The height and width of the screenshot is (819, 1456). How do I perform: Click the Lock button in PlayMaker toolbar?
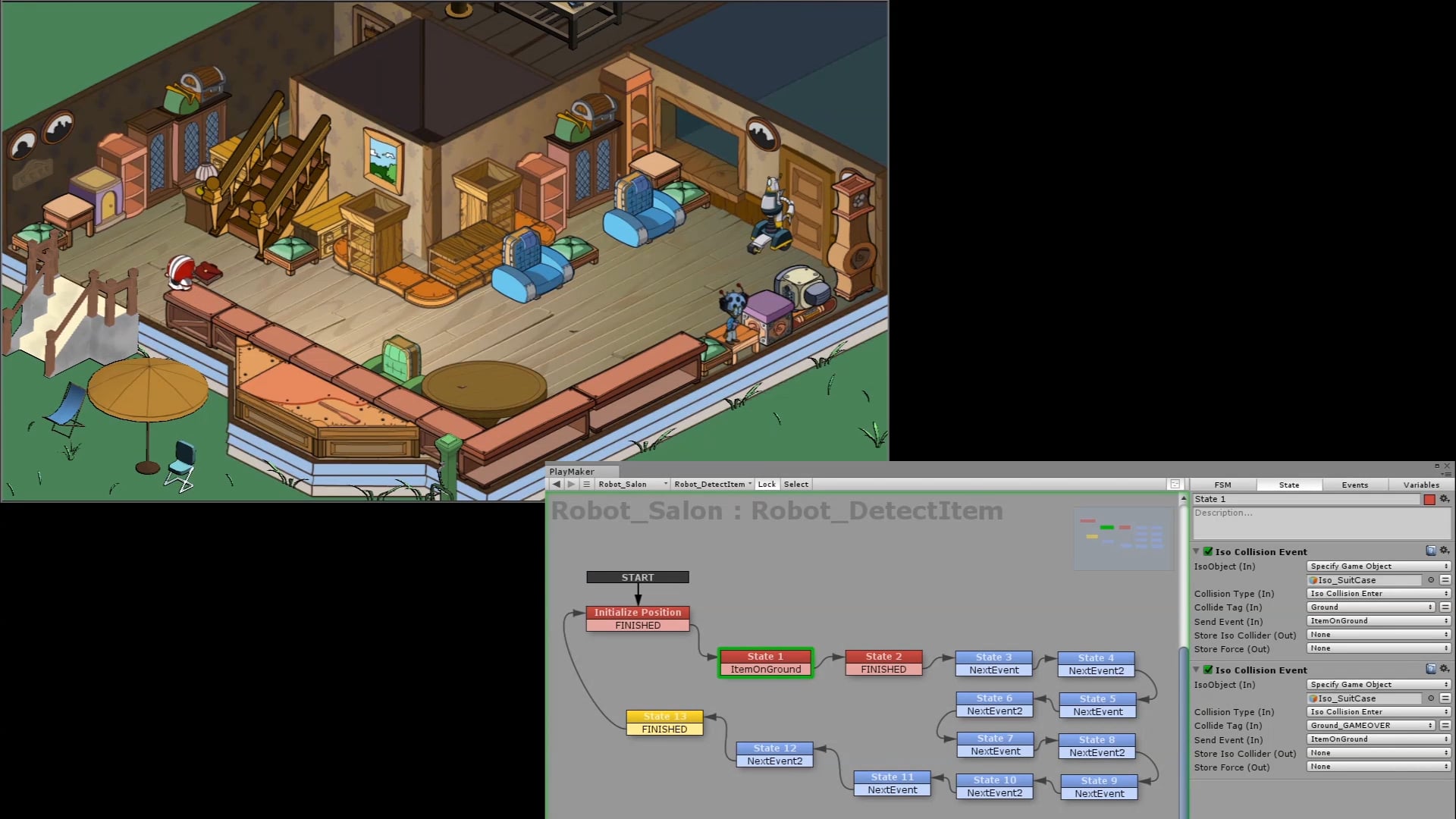(x=767, y=484)
